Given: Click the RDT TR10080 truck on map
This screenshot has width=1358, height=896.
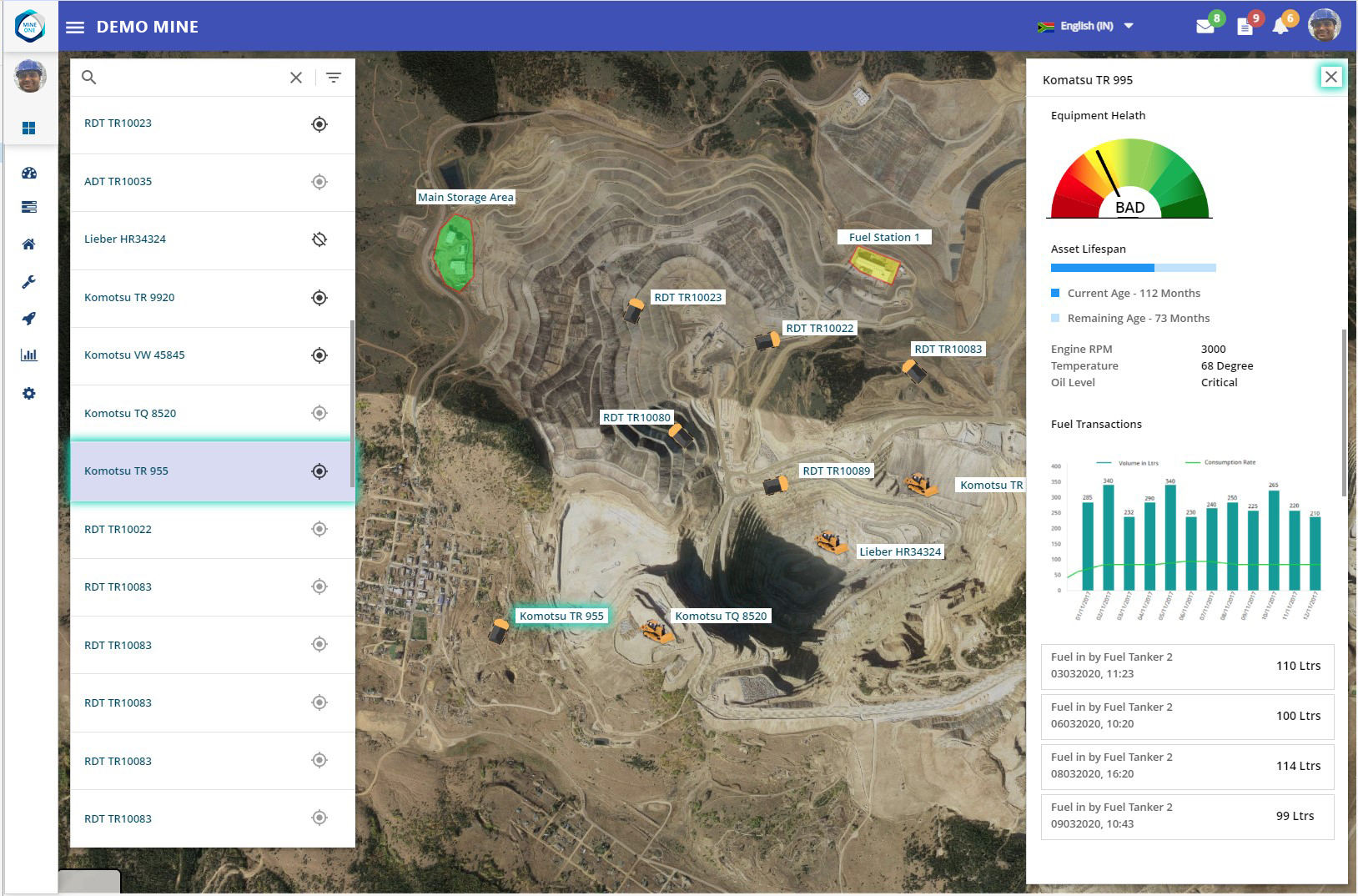Looking at the screenshot, I should tap(681, 436).
